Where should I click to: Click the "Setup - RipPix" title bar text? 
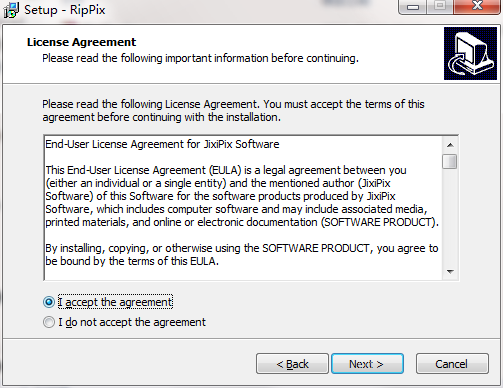[x=65, y=10]
